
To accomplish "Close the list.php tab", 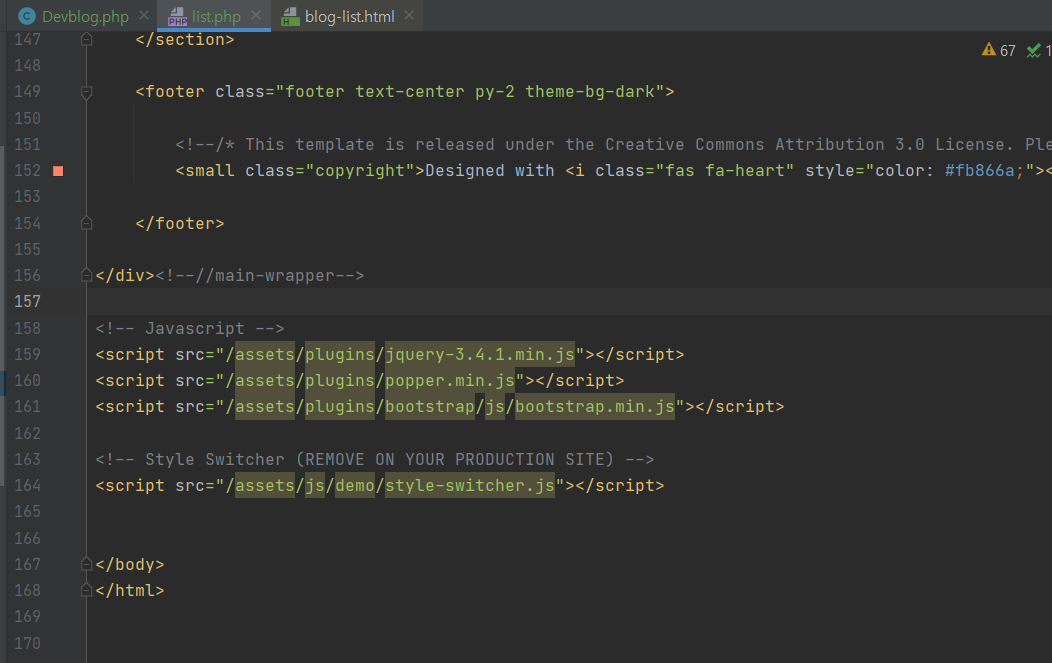I will click(x=256, y=15).
